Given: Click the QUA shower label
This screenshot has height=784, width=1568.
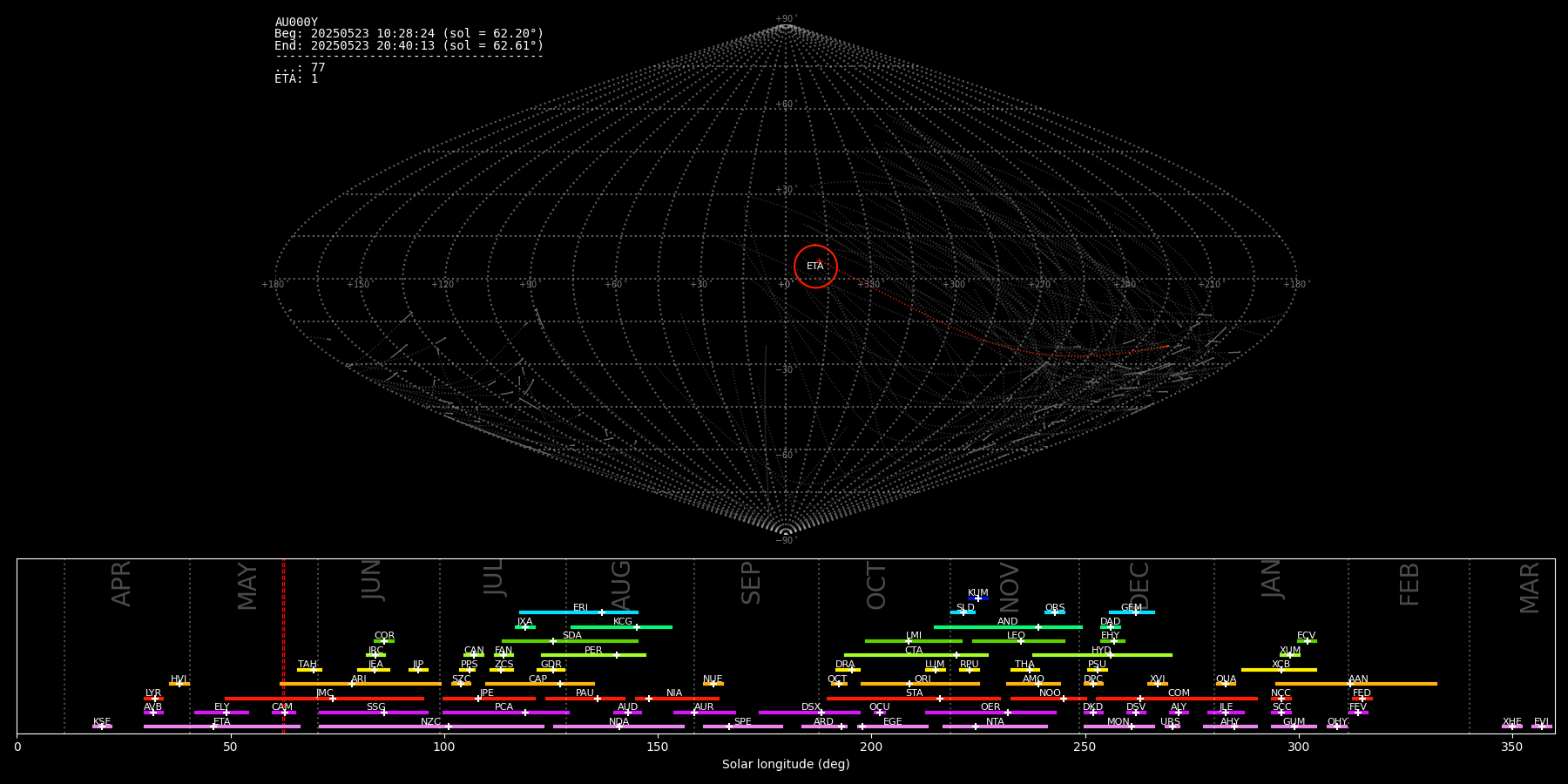Looking at the screenshot, I should pos(1226,679).
